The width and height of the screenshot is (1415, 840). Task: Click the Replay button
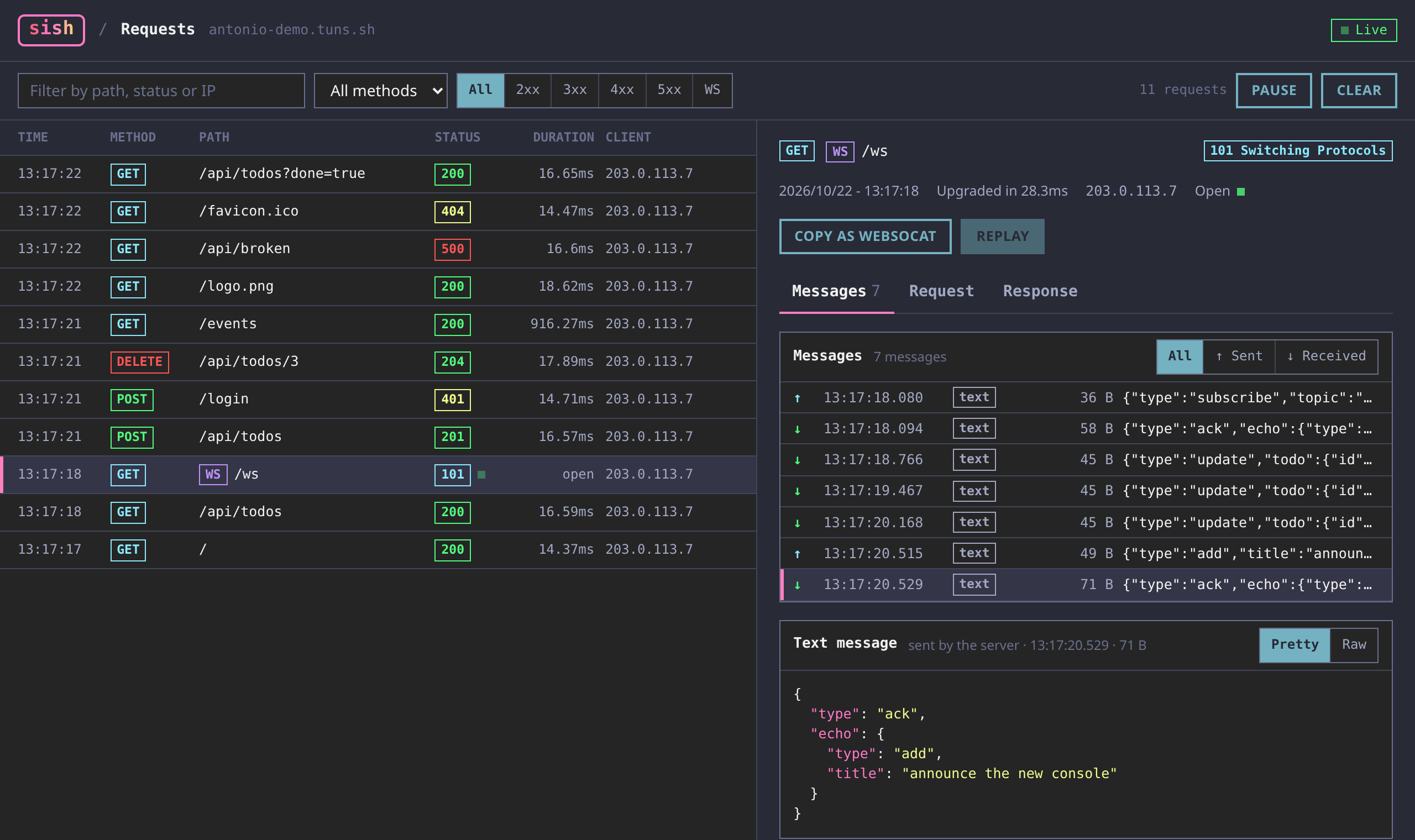1003,237
